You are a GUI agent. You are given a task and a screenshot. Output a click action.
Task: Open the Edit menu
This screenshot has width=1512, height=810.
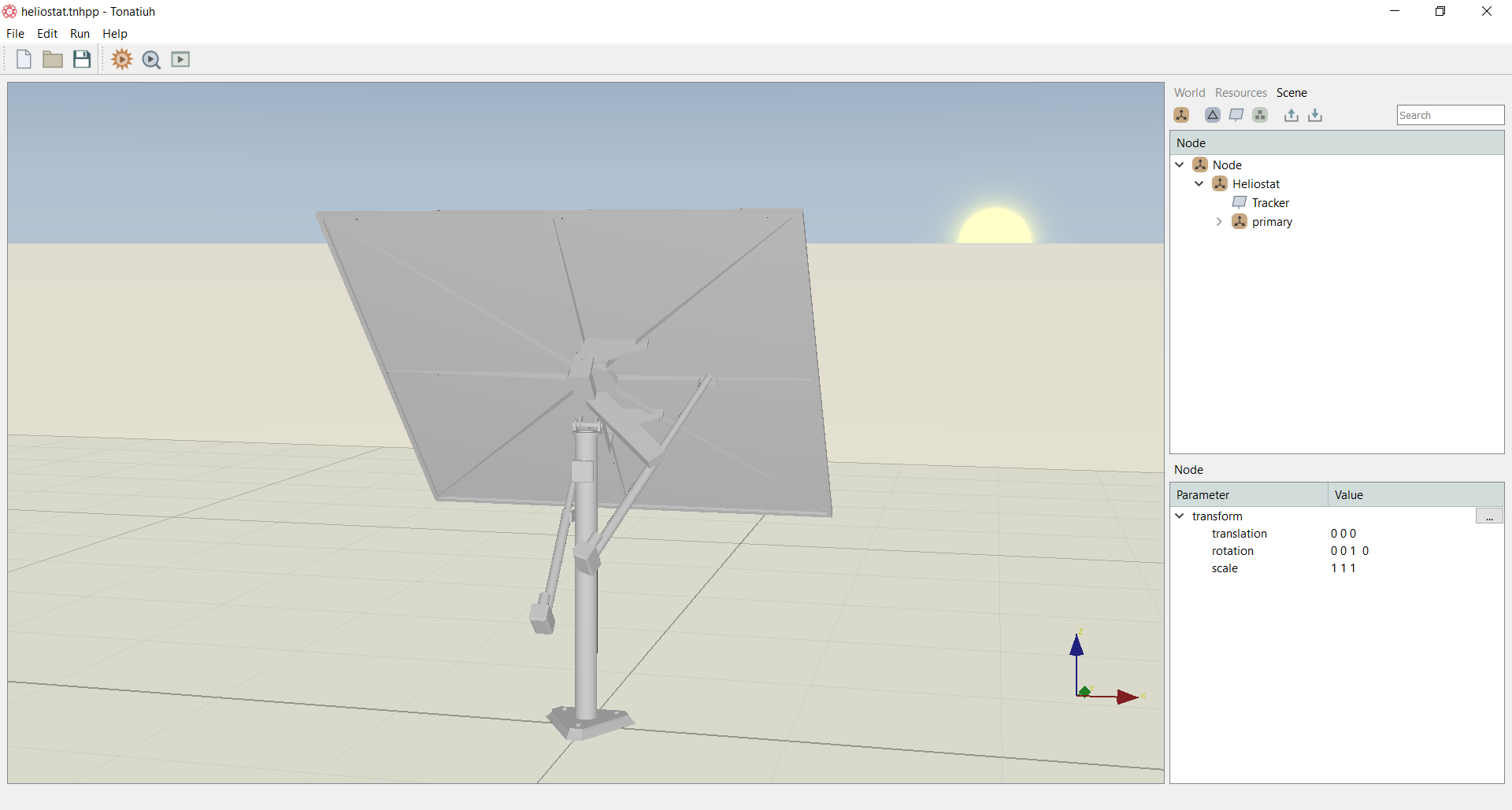[x=47, y=34]
